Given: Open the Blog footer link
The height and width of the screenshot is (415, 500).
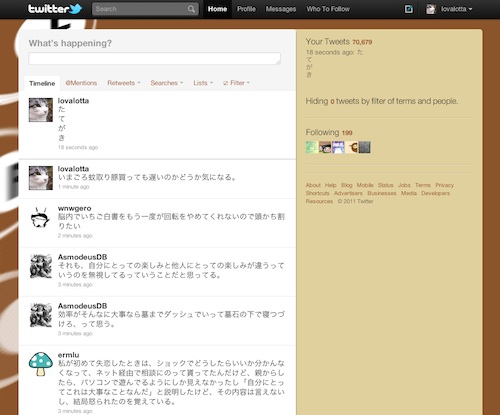Looking at the screenshot, I should (x=346, y=185).
